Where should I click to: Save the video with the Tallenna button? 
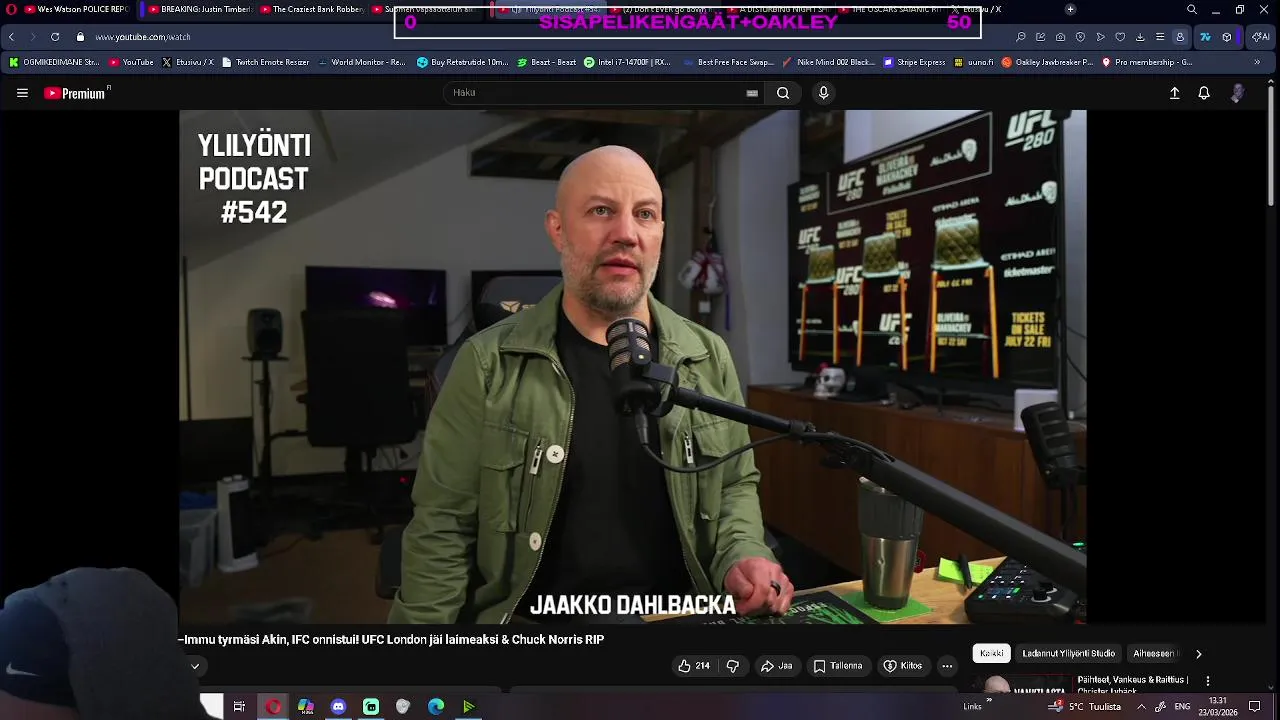(838, 666)
